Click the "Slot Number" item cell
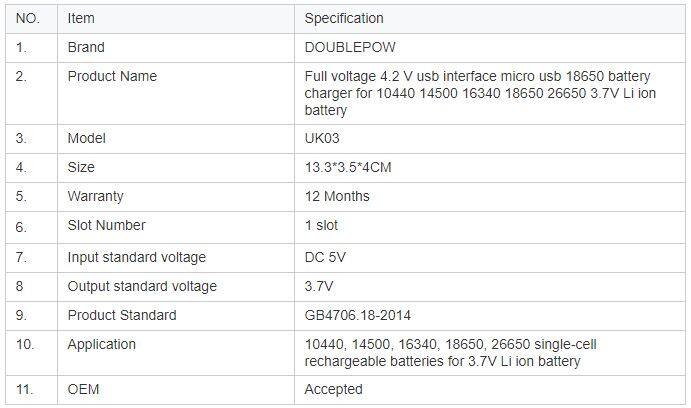The image size is (691, 408). pos(106,225)
